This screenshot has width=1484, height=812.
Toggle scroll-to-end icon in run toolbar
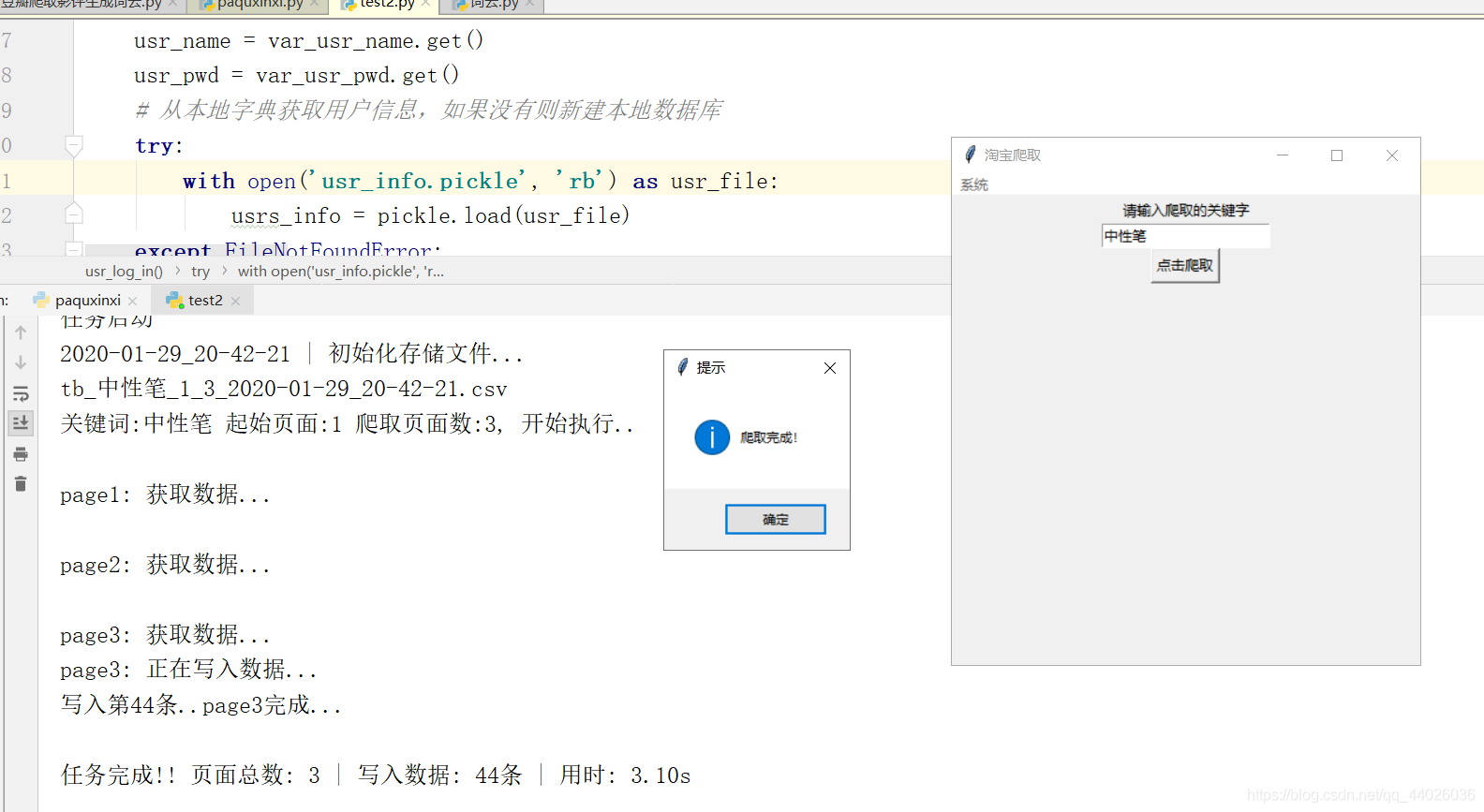21,423
